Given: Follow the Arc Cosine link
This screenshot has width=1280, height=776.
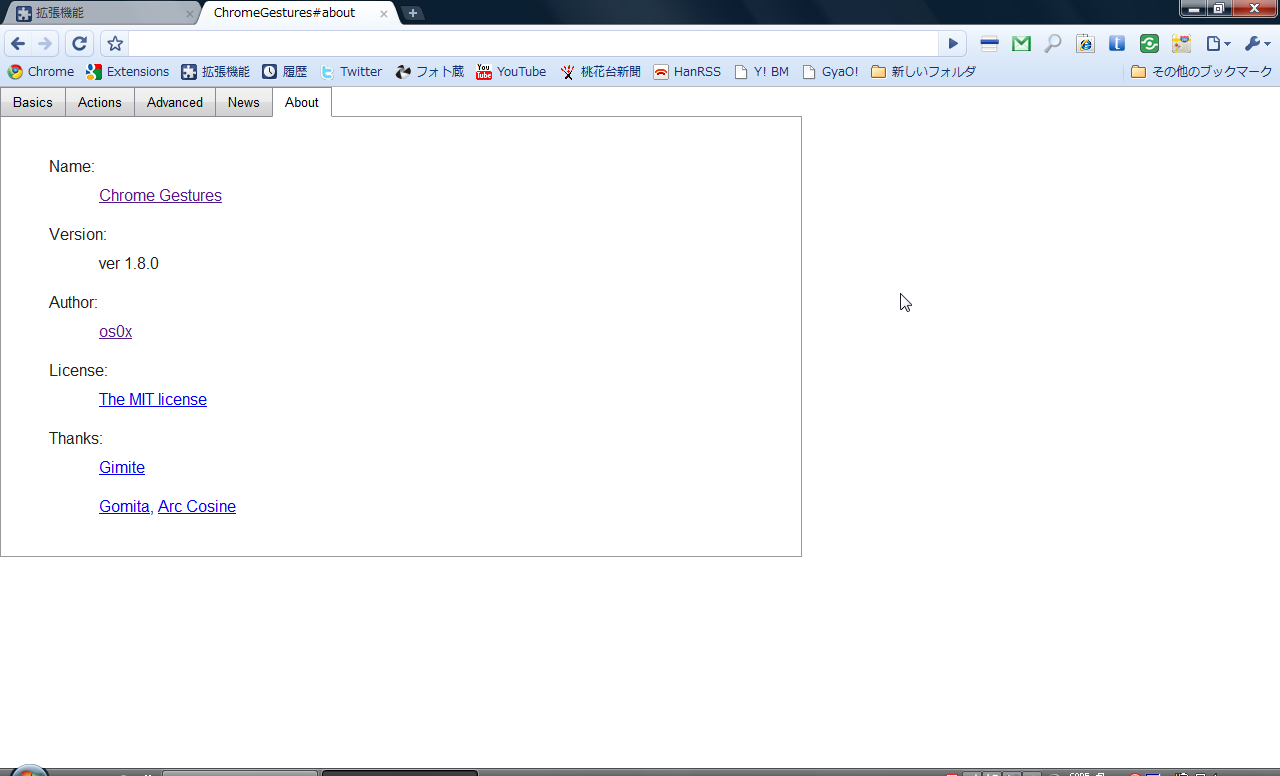Looking at the screenshot, I should [197, 506].
